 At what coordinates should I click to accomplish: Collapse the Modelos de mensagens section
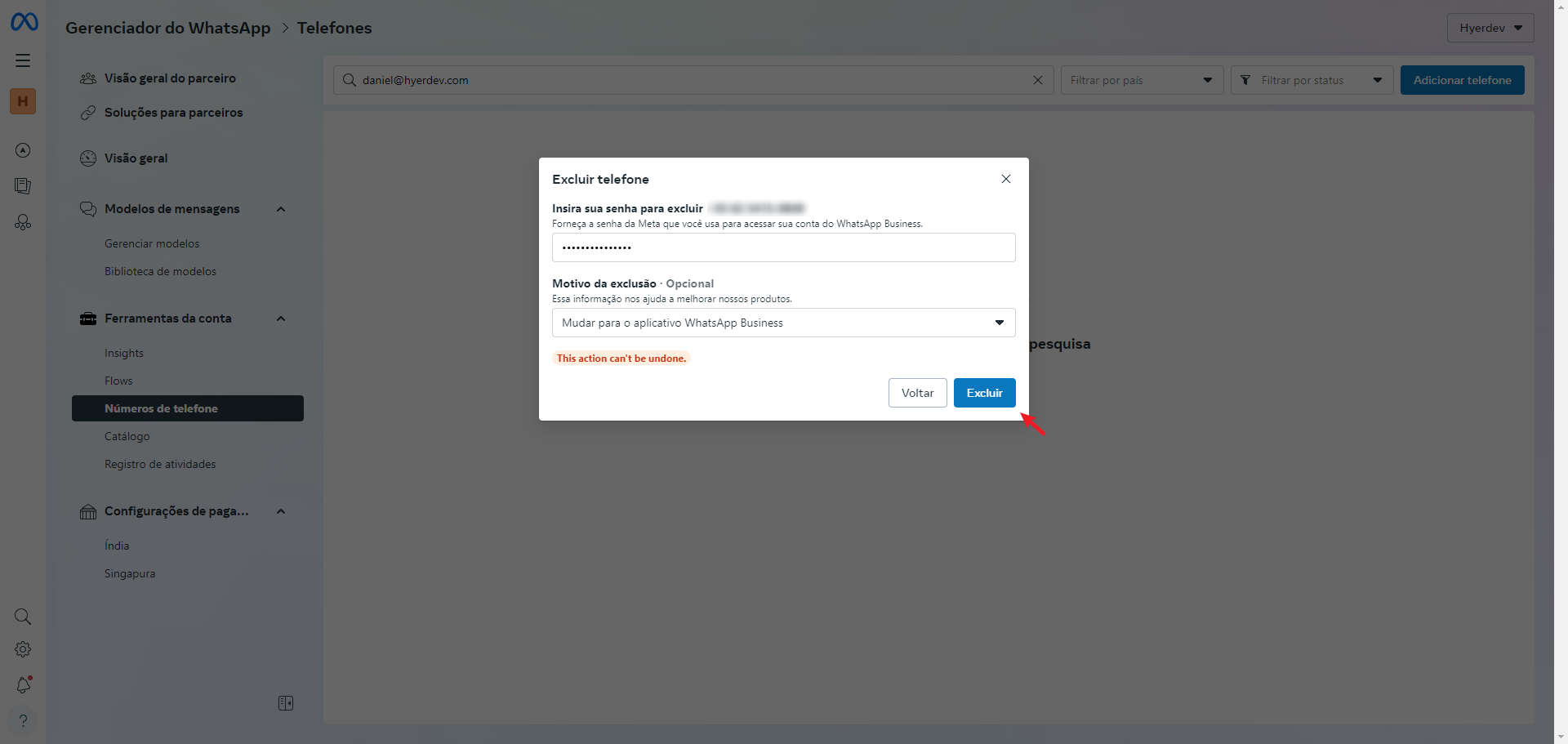281,209
